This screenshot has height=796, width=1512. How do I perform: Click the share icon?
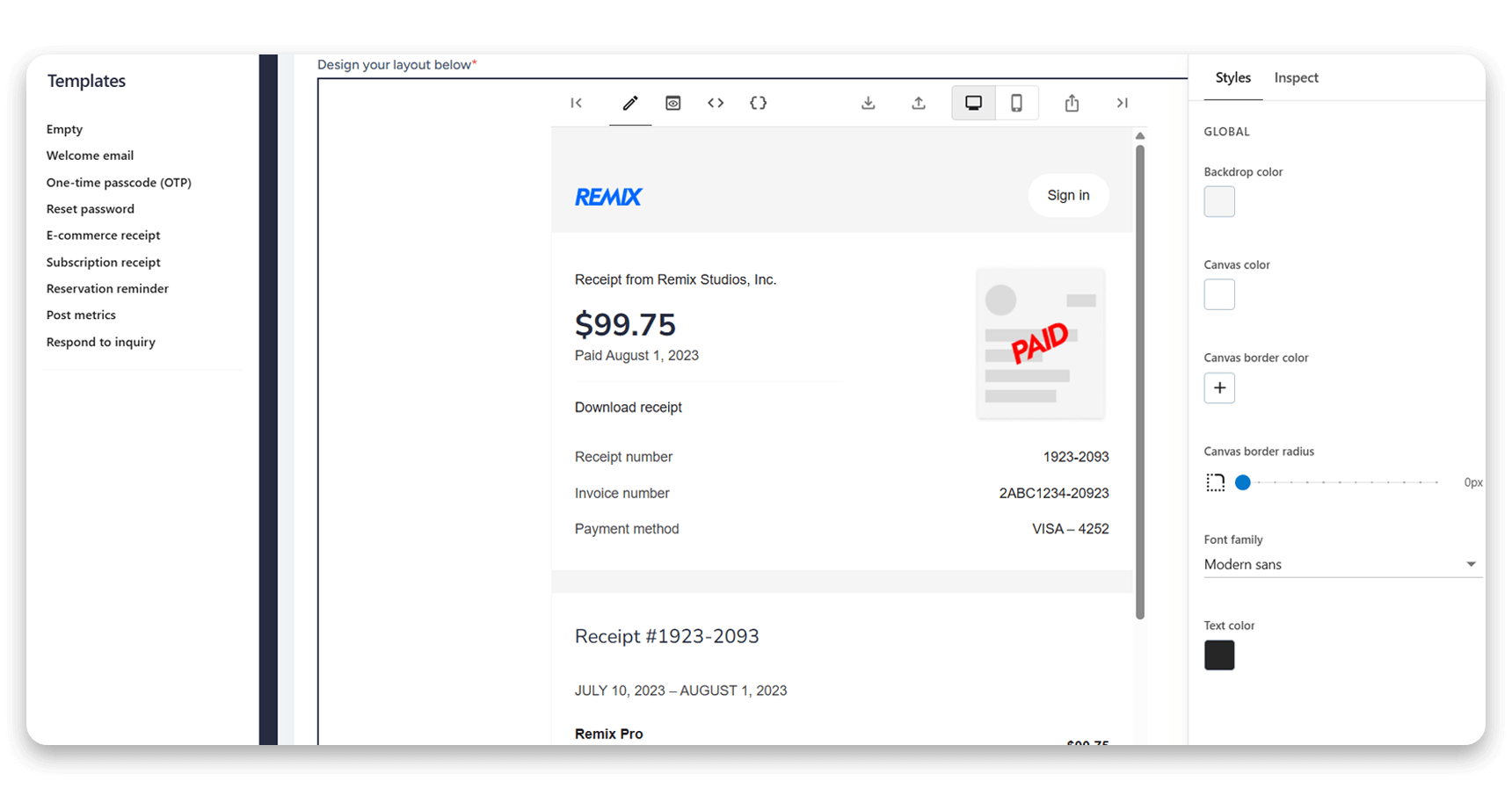[1072, 103]
